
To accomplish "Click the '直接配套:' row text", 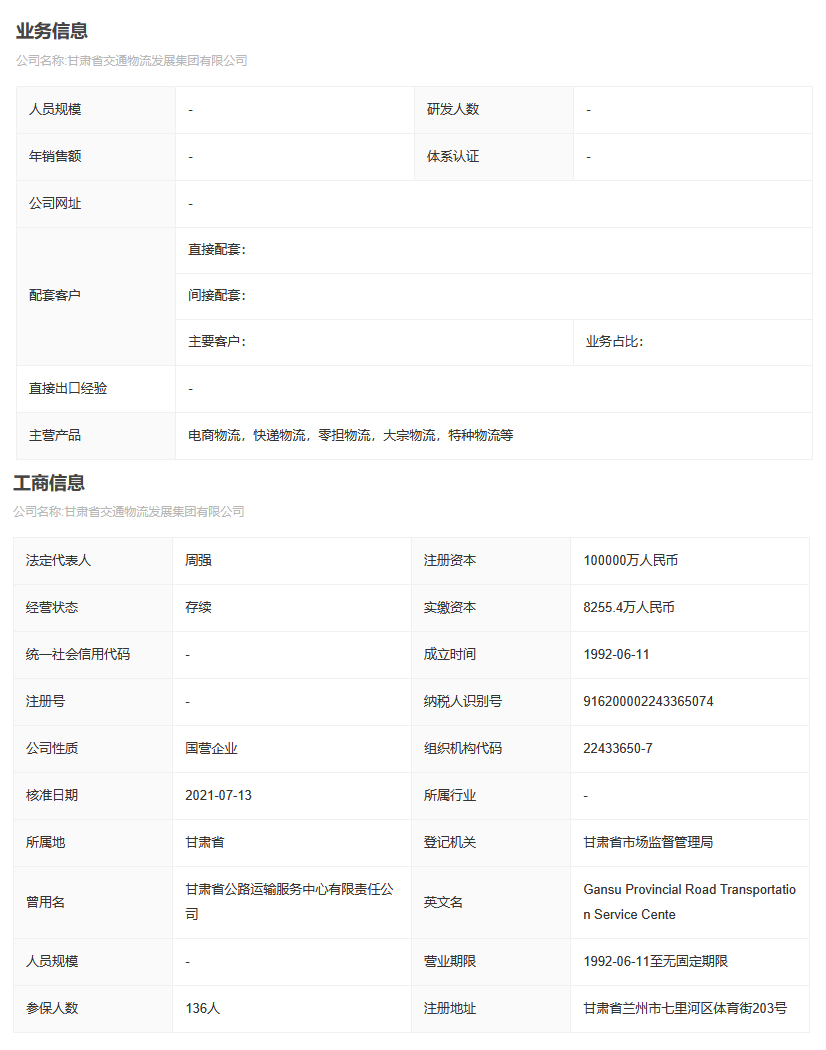I will coord(217,250).
